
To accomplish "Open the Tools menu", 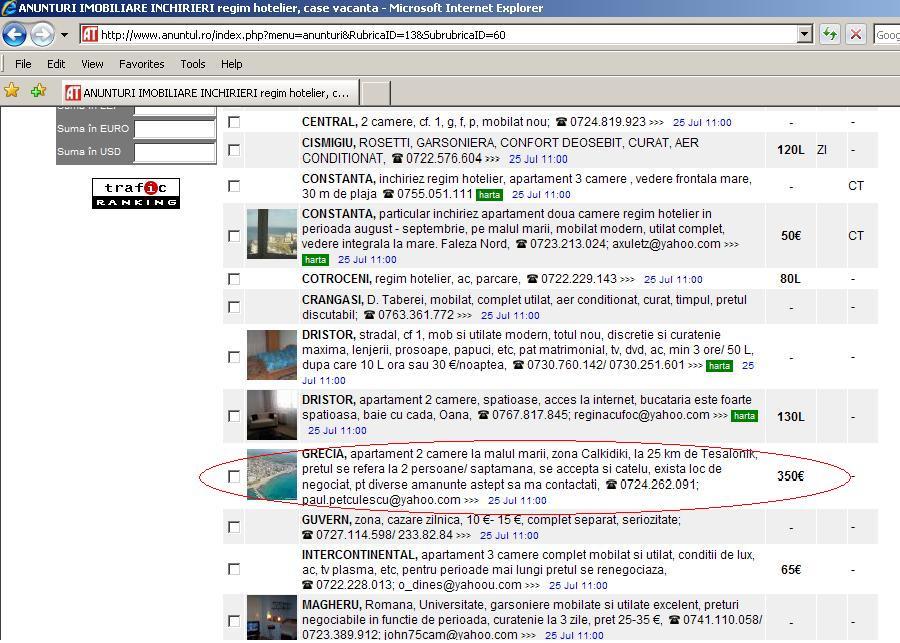I will click(x=192, y=64).
